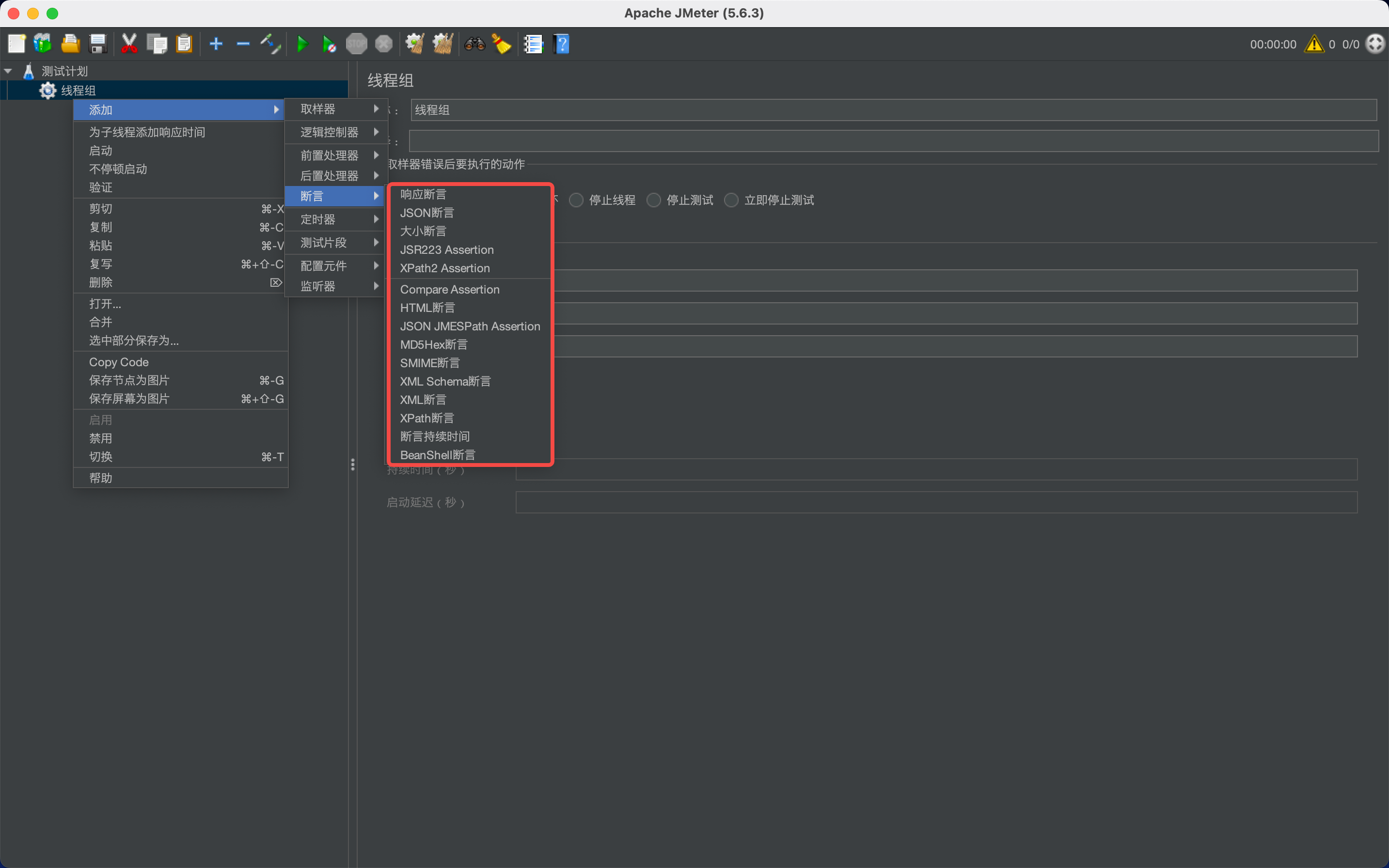Select Copy Code in context menu
1389x868 pixels.
click(180, 362)
